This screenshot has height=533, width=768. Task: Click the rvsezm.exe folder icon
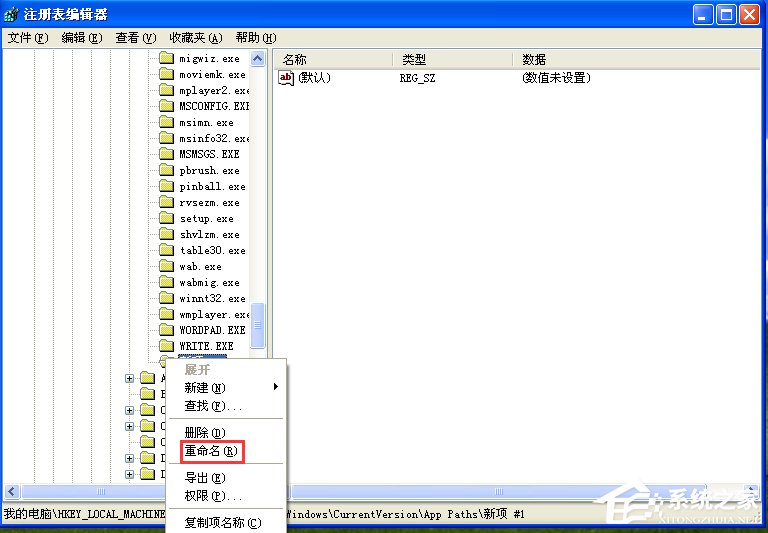(167, 202)
